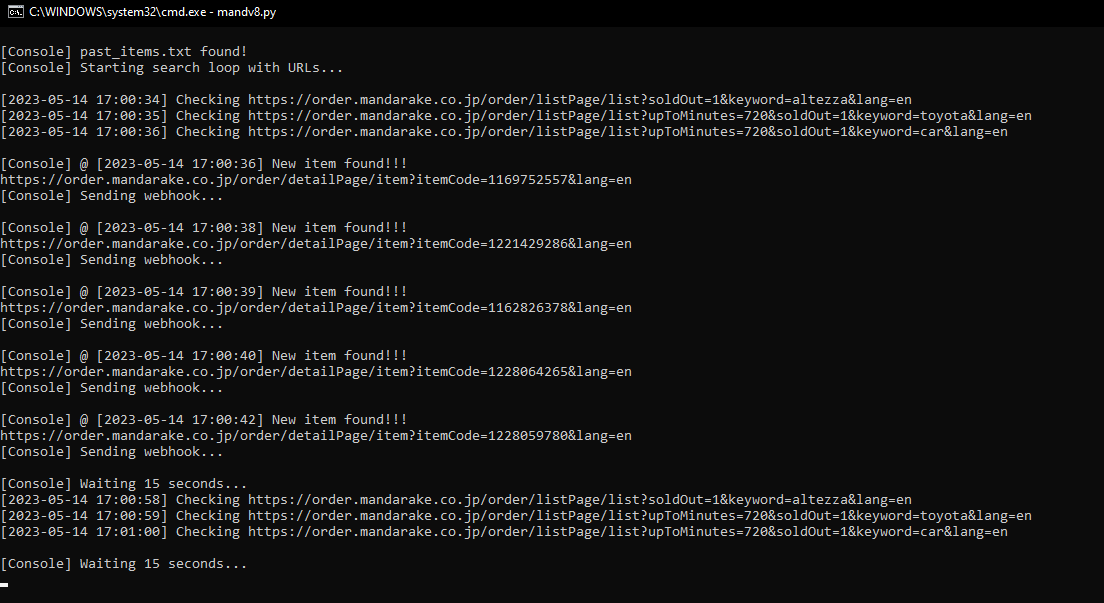
Task: Click the Starting search loop with URLs line
Action: (x=170, y=67)
